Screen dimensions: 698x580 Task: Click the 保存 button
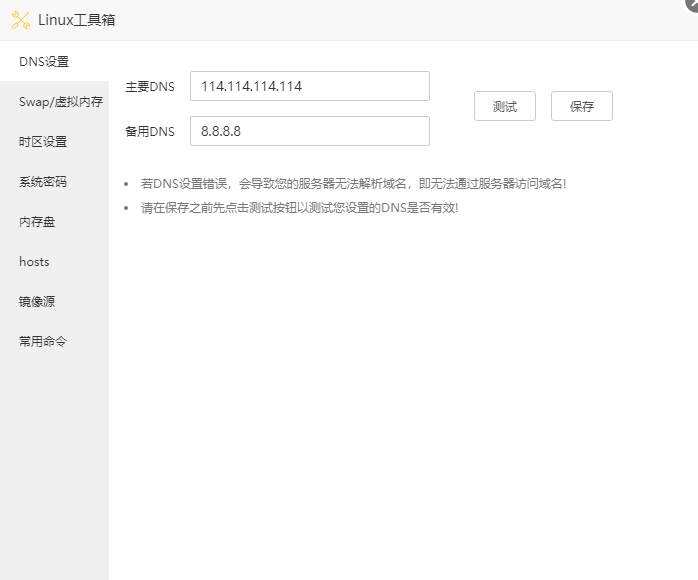[x=582, y=106]
